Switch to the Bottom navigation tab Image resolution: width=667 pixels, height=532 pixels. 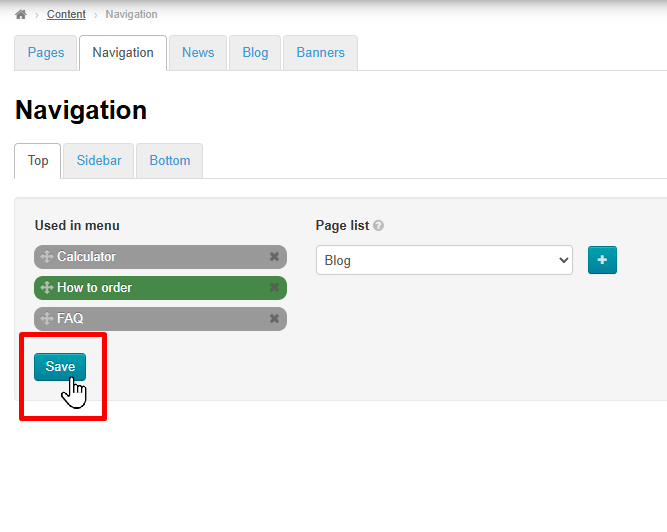(170, 161)
